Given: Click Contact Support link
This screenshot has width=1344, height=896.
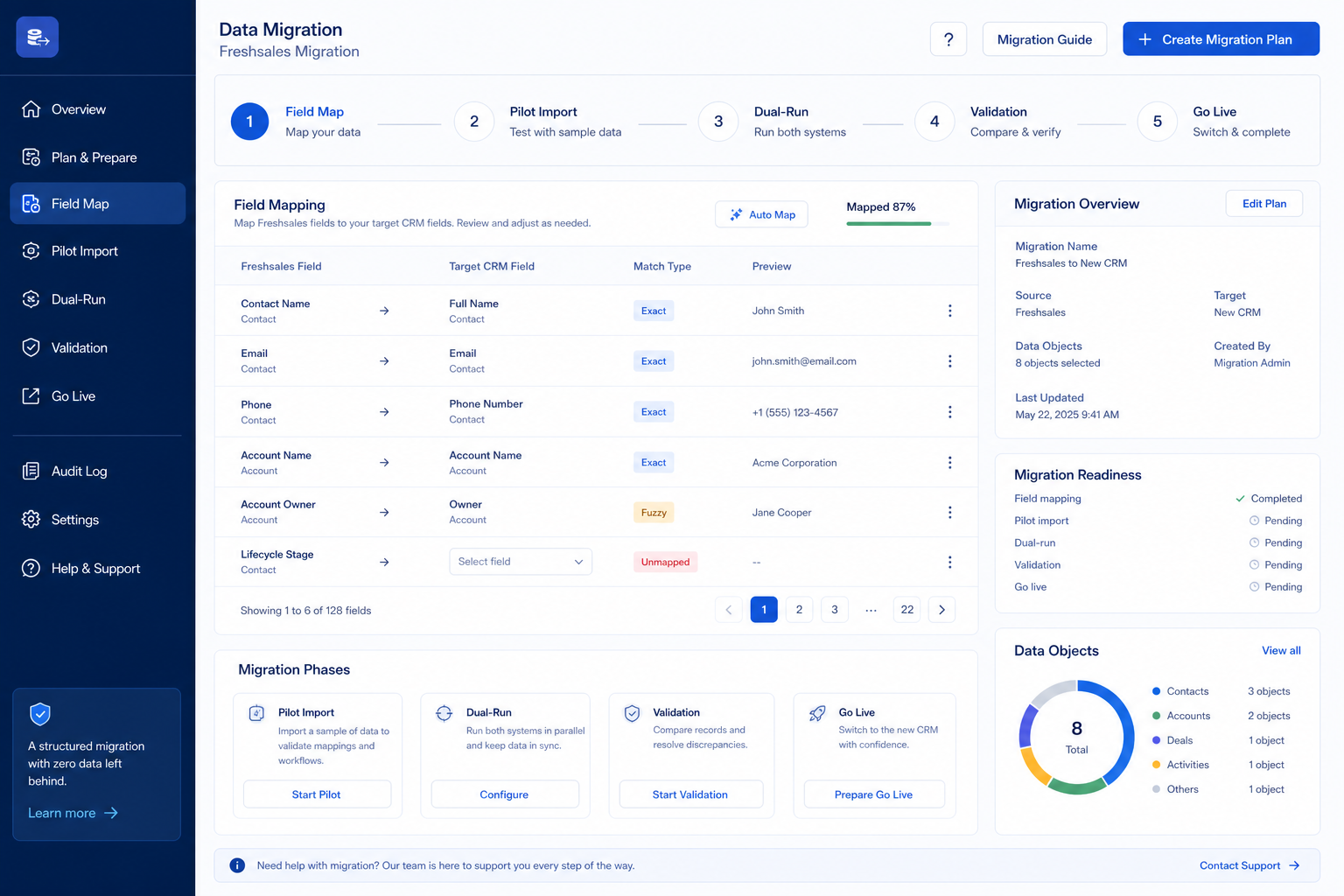Looking at the screenshot, I should [x=1249, y=865].
